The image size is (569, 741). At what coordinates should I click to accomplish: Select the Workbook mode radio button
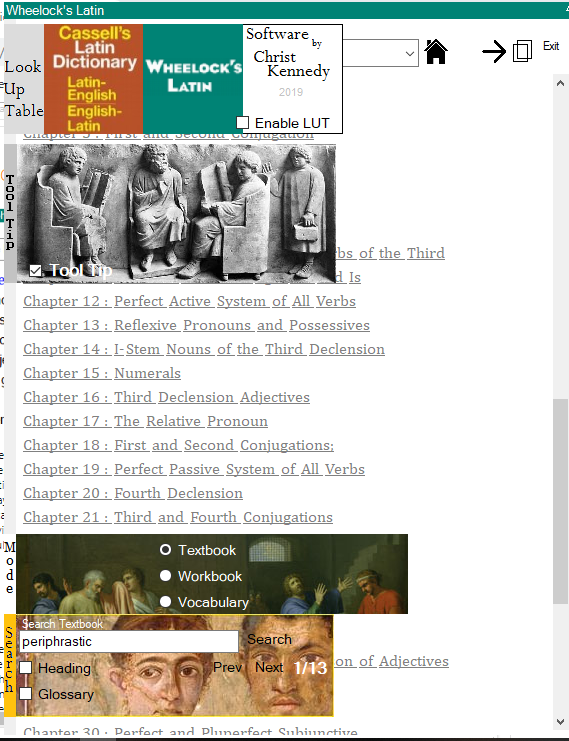(x=165, y=576)
